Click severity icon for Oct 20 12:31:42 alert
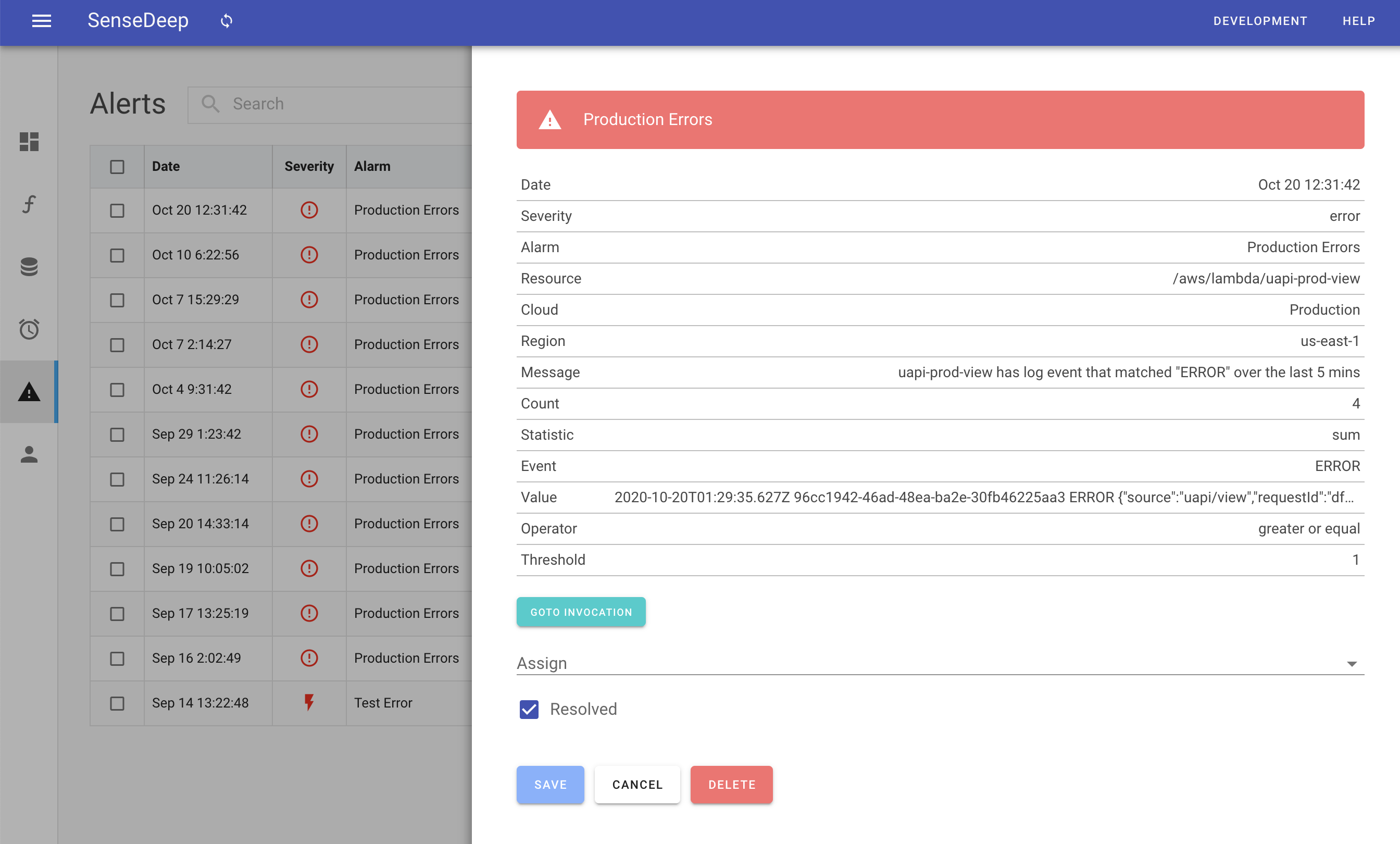 [x=309, y=210]
